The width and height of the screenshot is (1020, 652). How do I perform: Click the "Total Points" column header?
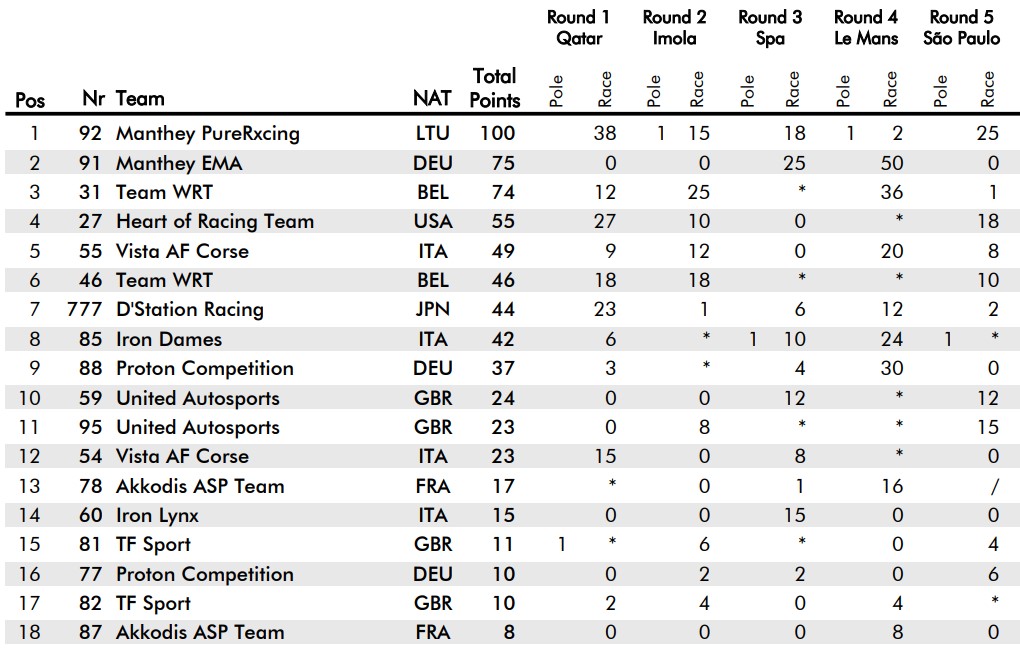click(x=495, y=88)
